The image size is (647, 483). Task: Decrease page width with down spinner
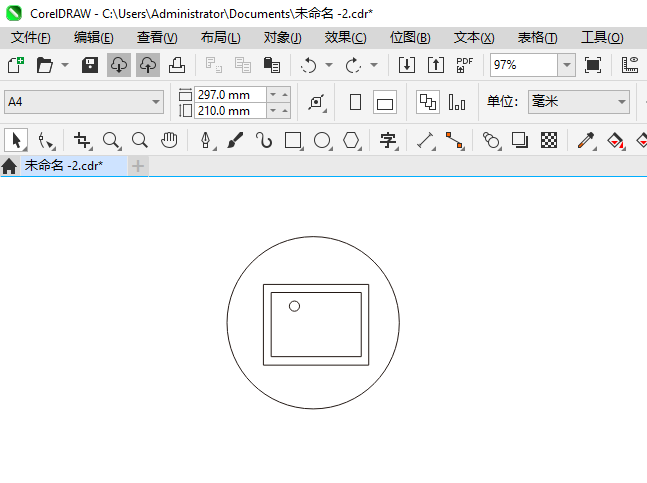click(x=273, y=94)
